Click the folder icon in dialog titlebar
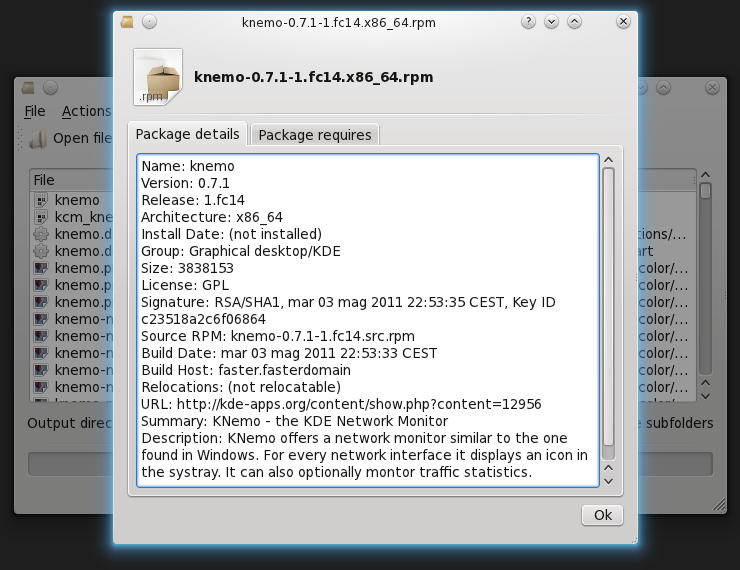This screenshot has height=570, width=740. click(x=127, y=22)
